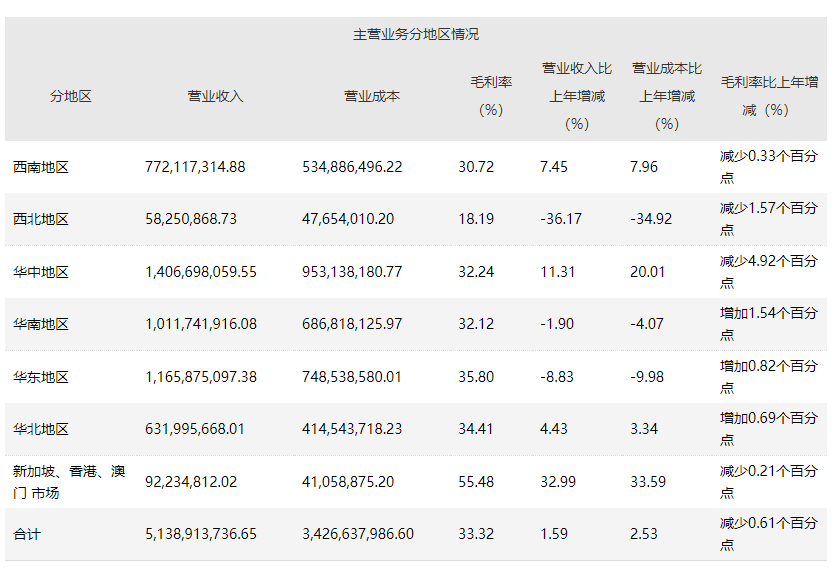
Task: Click the 新加坡、香港、澳门市场 row label
Action: 68,481
